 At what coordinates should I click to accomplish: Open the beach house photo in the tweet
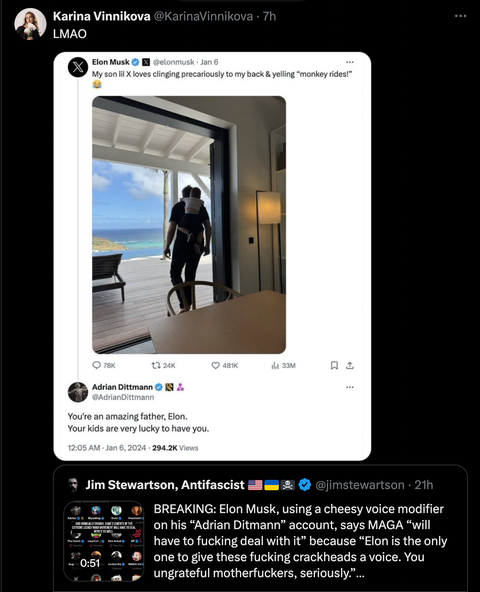(x=189, y=225)
